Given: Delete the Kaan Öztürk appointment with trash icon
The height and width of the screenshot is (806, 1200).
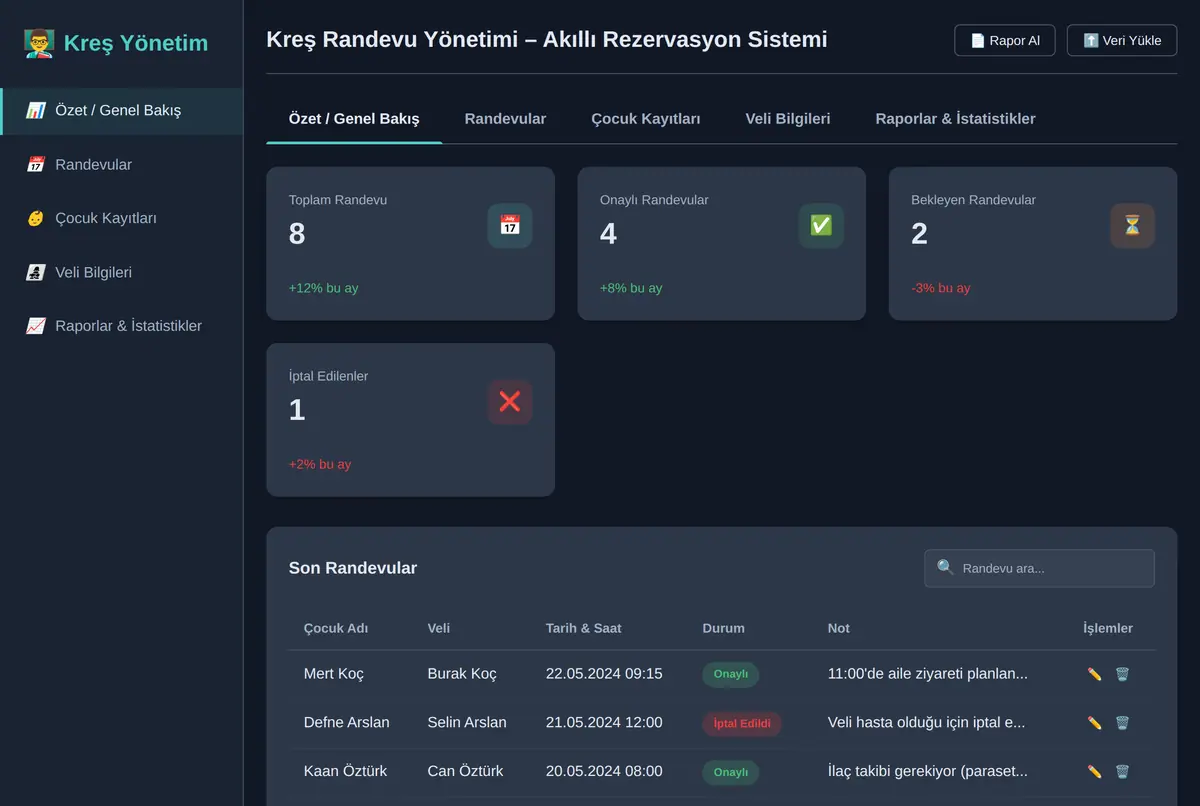Looking at the screenshot, I should click(1122, 772).
